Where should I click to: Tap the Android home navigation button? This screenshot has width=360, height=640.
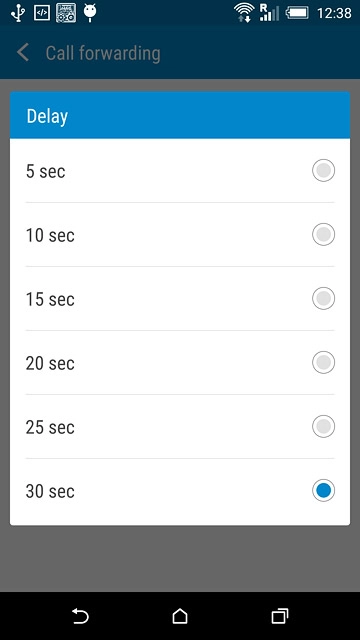(180, 616)
